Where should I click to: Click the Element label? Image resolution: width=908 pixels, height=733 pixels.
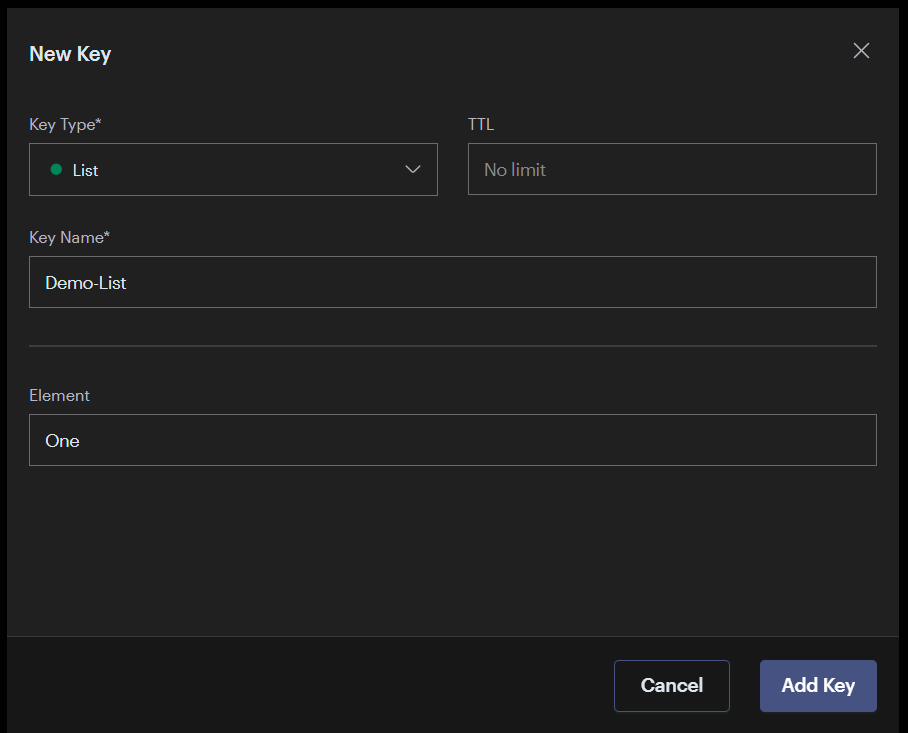click(59, 395)
